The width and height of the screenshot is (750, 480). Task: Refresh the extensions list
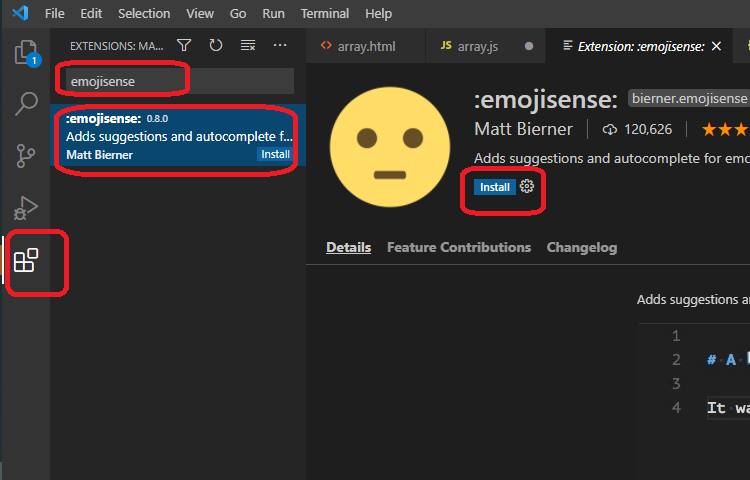point(216,45)
